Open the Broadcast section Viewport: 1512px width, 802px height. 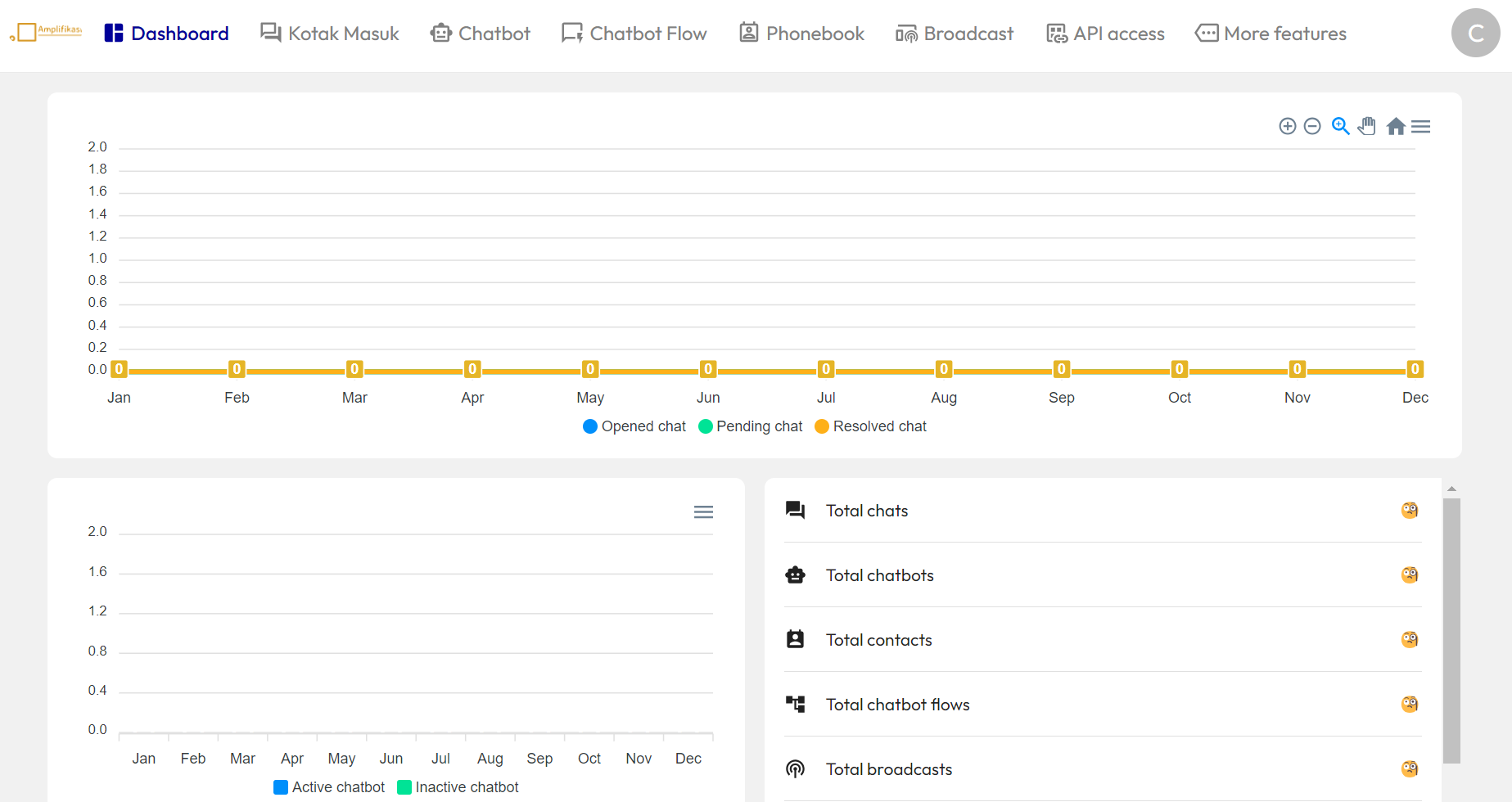tap(955, 34)
